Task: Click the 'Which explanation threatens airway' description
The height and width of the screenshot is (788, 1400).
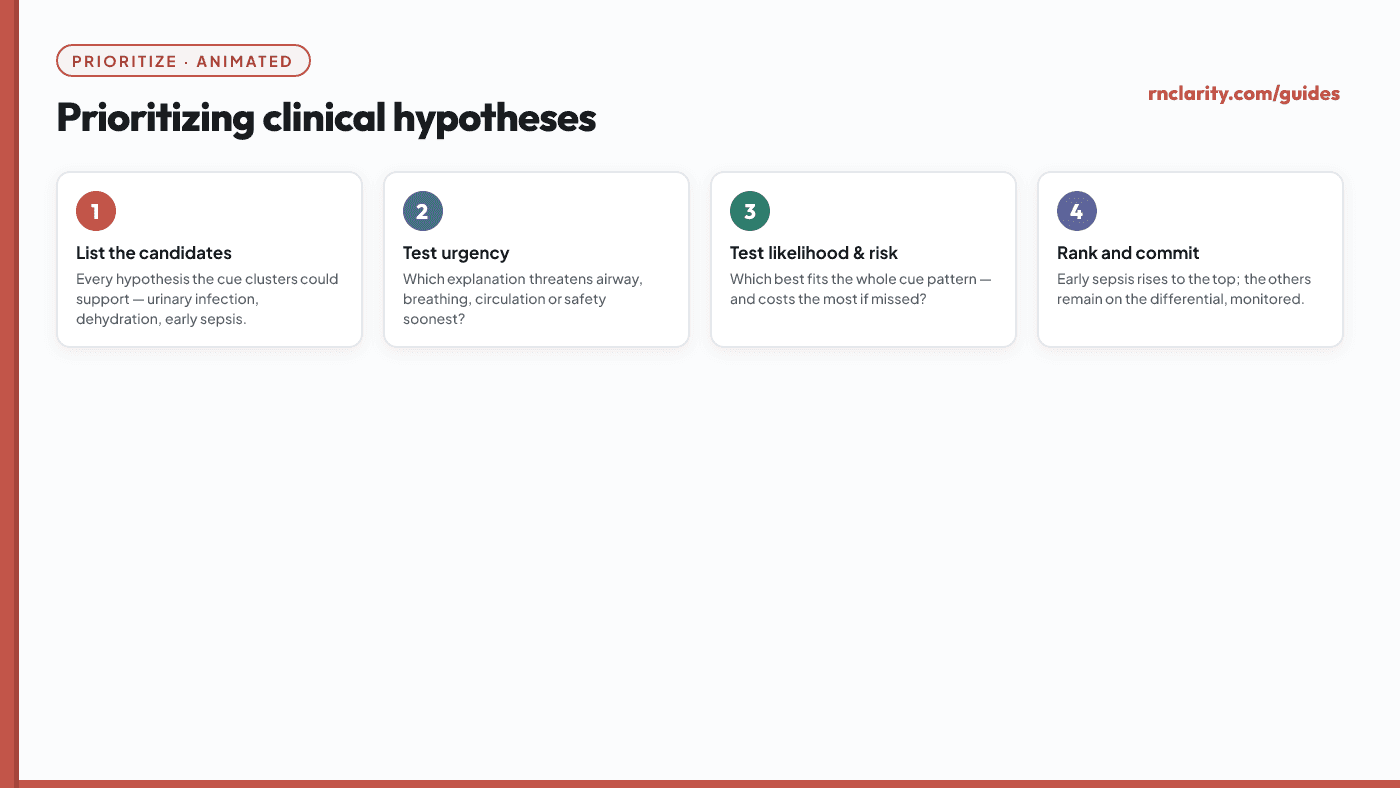Action: click(x=523, y=299)
